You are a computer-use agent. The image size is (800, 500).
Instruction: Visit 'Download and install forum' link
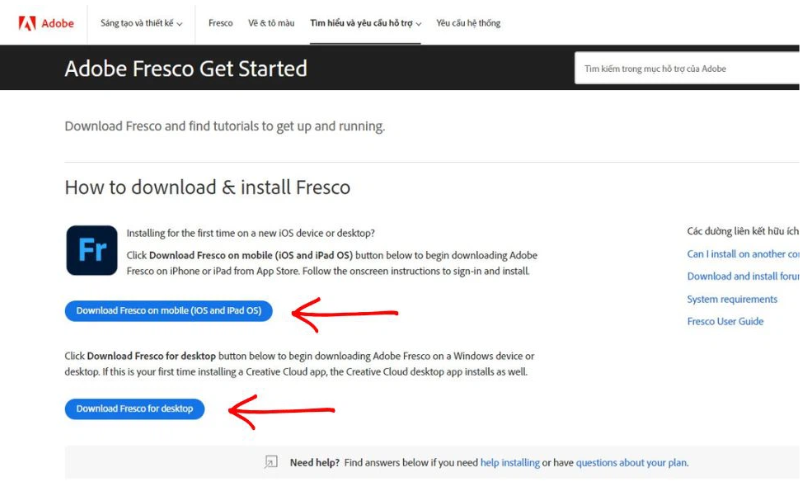(742, 276)
